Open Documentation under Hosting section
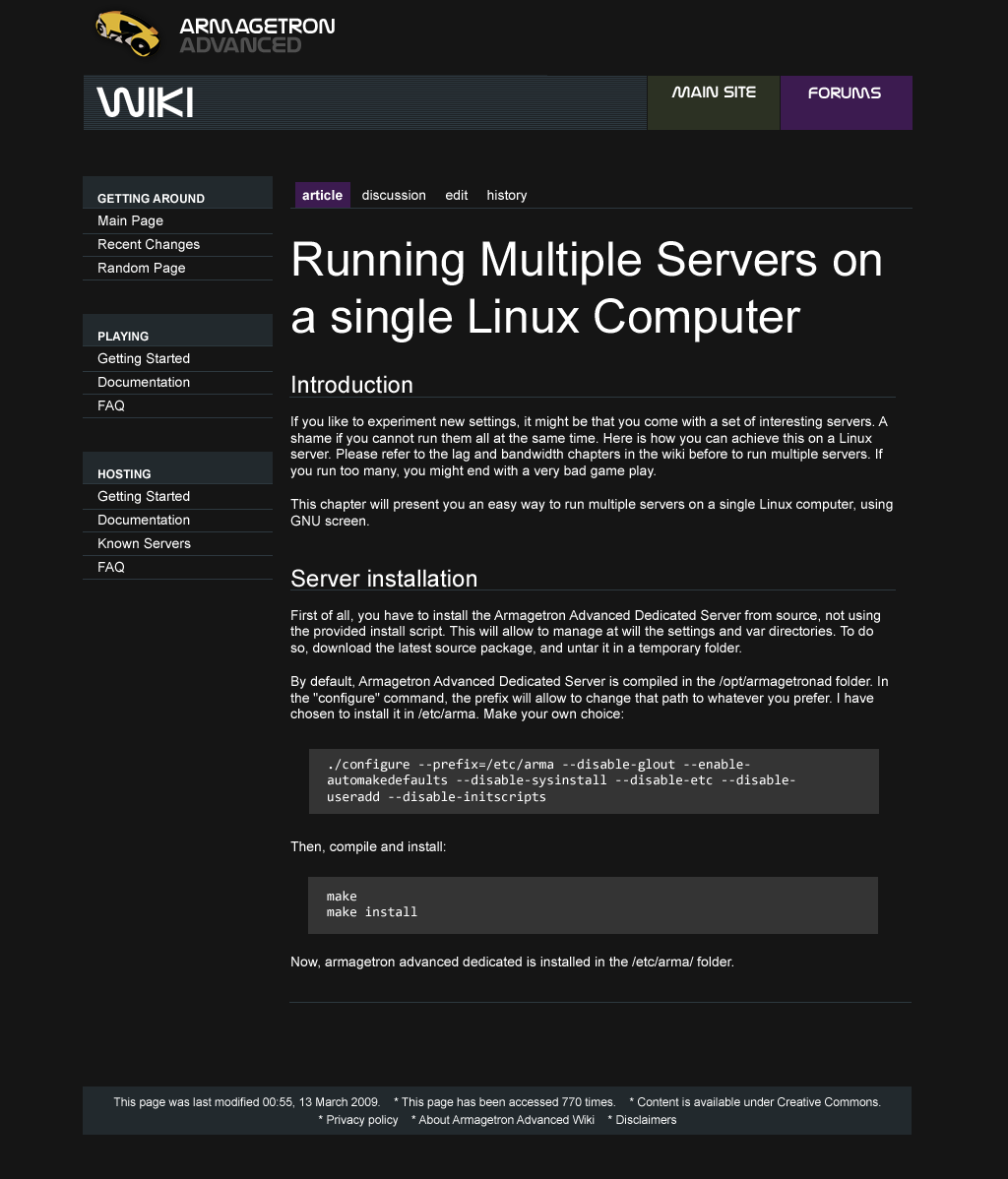 coord(144,520)
